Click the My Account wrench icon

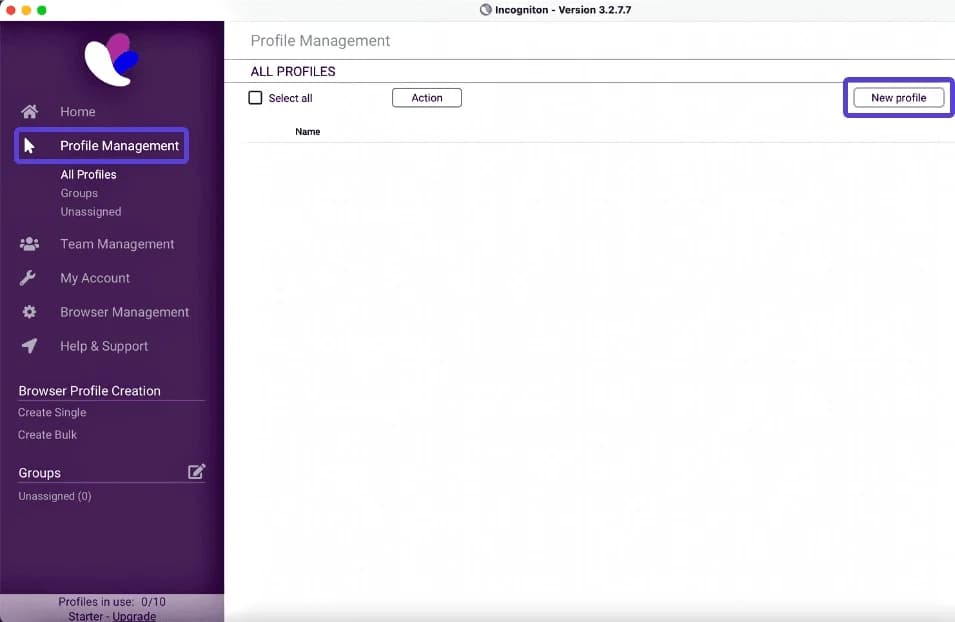pos(30,278)
